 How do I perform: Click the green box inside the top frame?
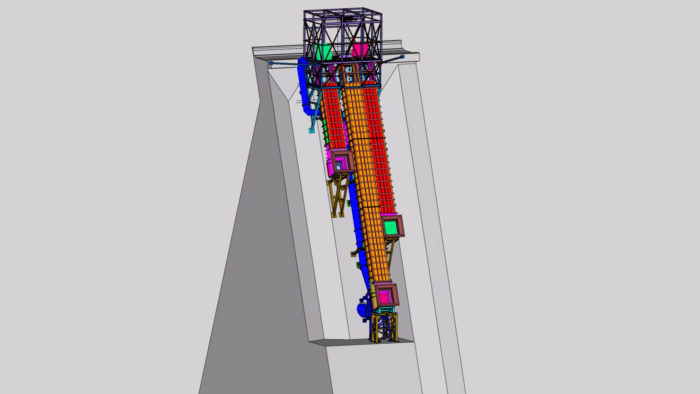coord(323,52)
